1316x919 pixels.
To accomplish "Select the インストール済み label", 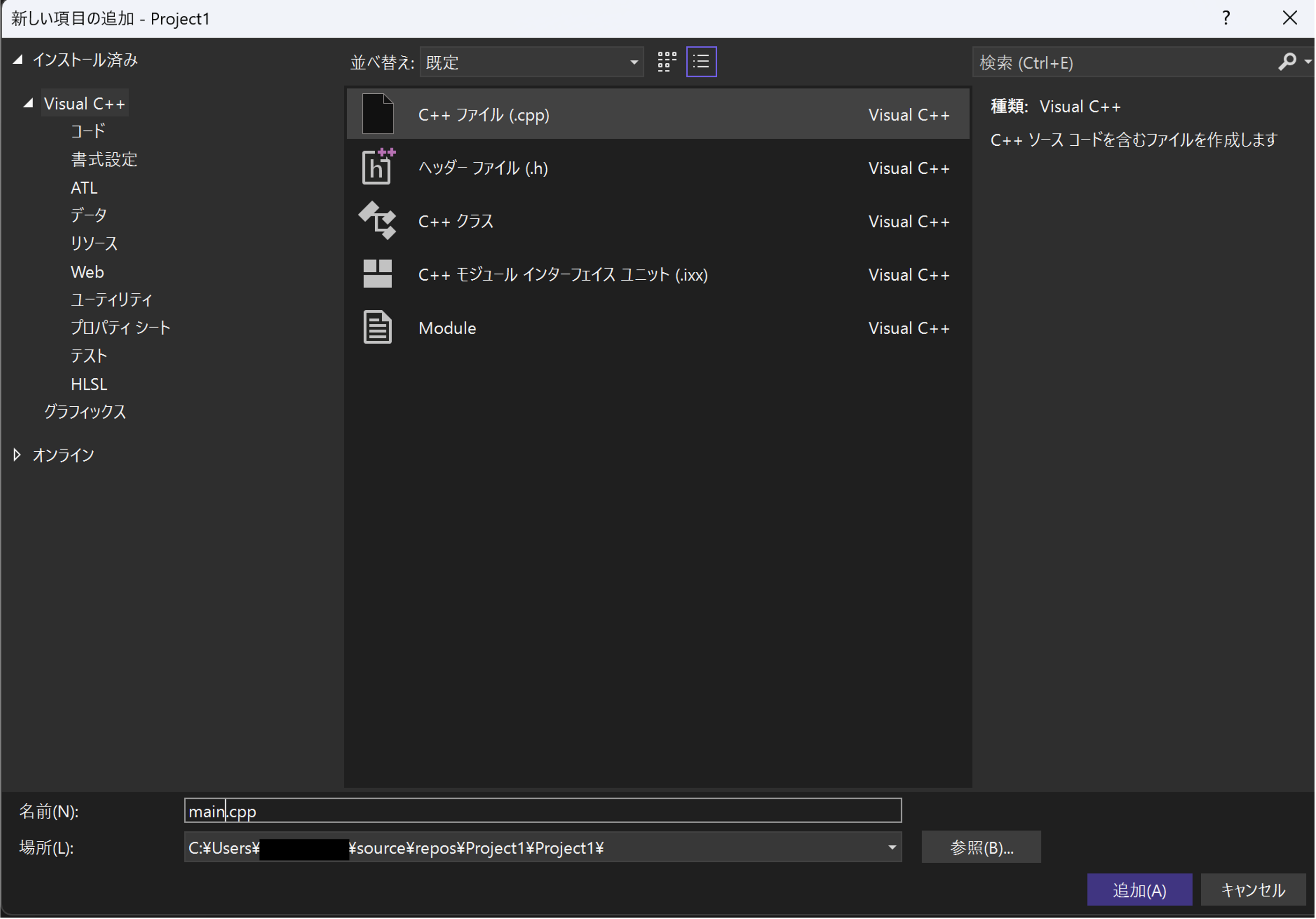I will point(85,60).
